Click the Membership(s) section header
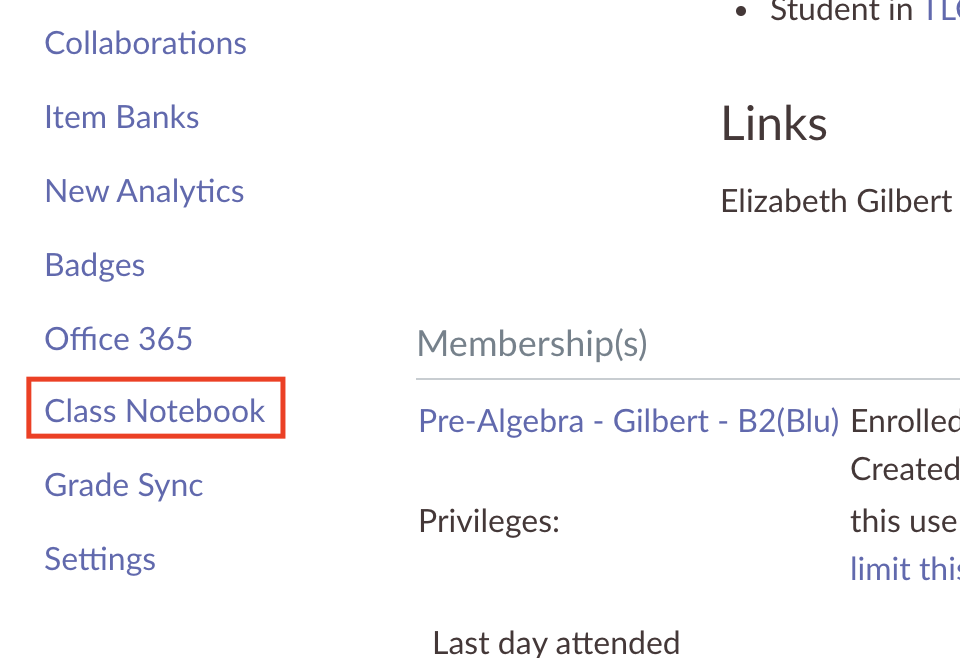Screen dimensions: 960x658 (x=532, y=343)
